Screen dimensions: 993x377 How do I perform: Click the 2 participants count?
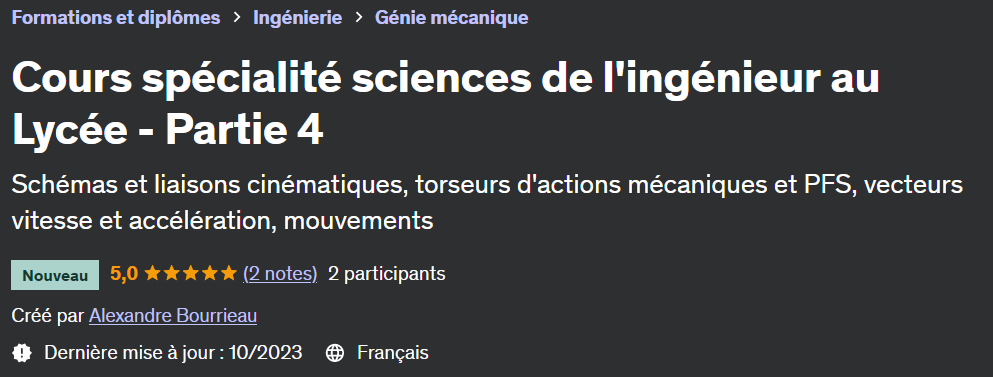point(387,274)
